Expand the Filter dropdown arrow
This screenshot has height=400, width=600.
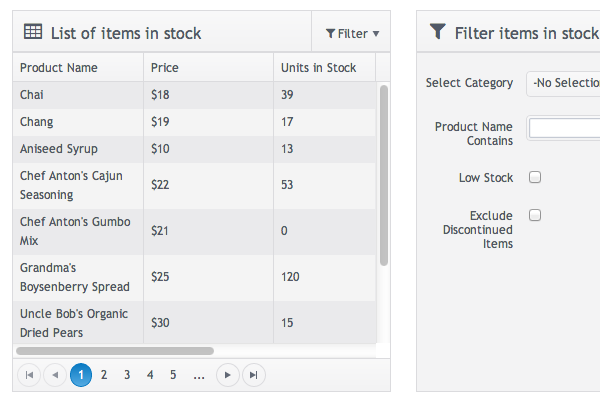pyautogui.click(x=376, y=34)
